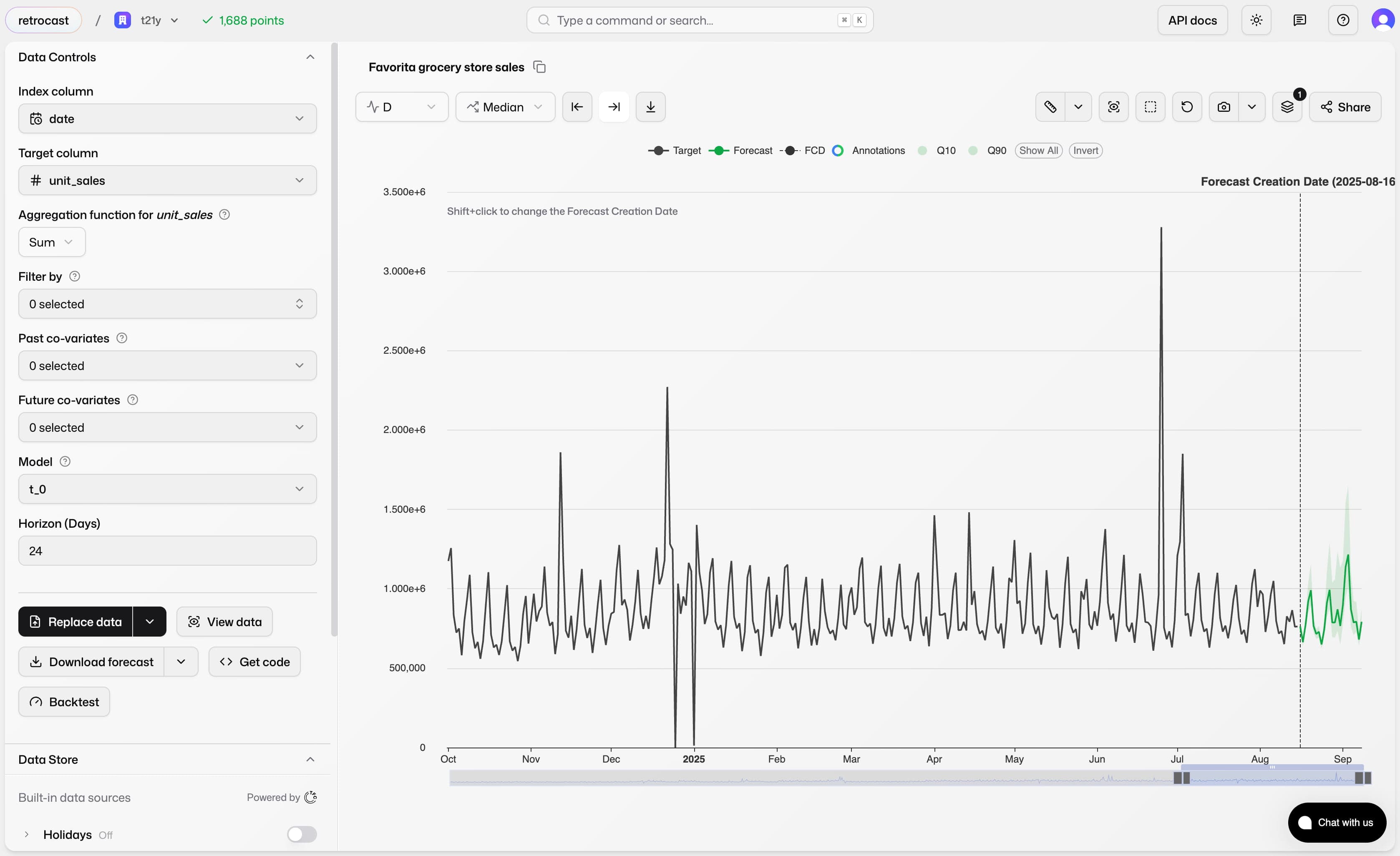Open the annotation tool options chevron
The image size is (1400, 856).
1078,107
